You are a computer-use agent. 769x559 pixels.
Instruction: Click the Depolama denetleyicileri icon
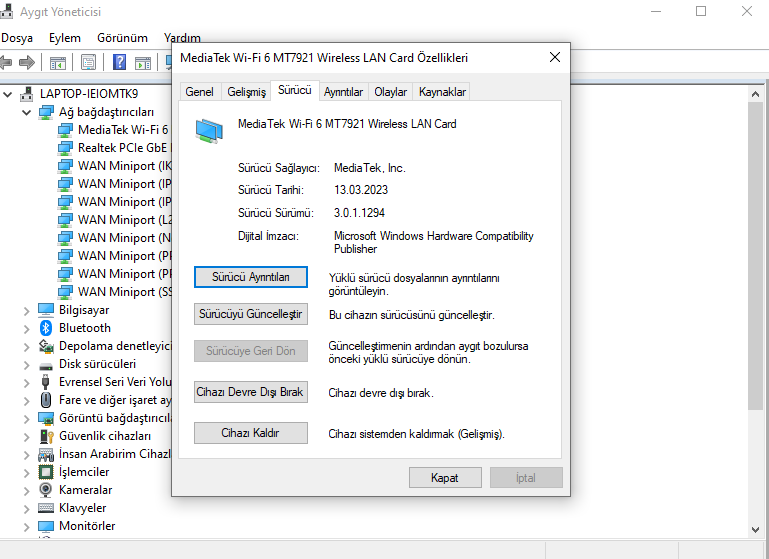coord(46,346)
